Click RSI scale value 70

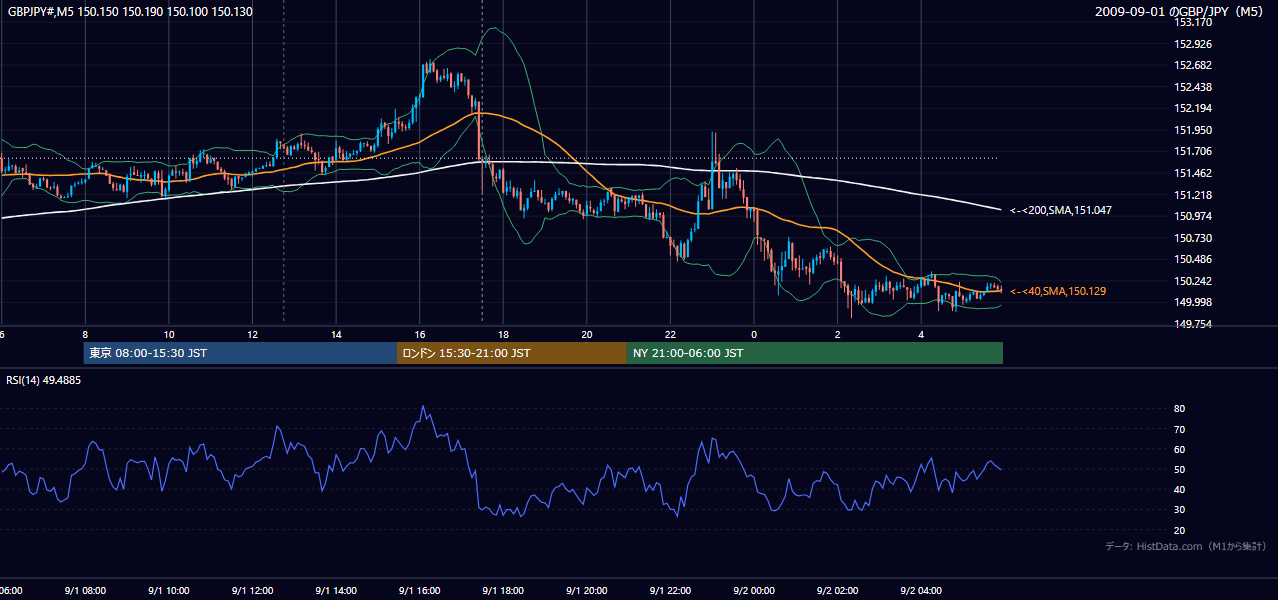pyautogui.click(x=1180, y=429)
